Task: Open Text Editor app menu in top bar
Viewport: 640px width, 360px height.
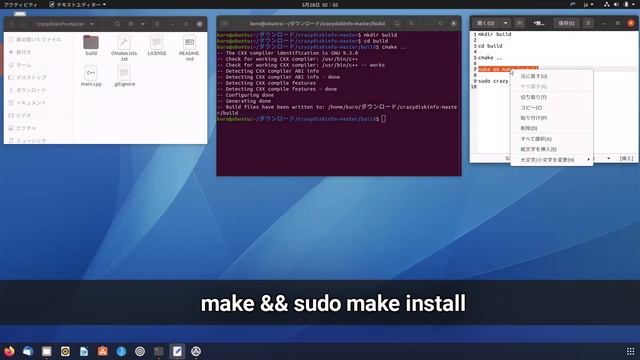Action: (77, 4)
